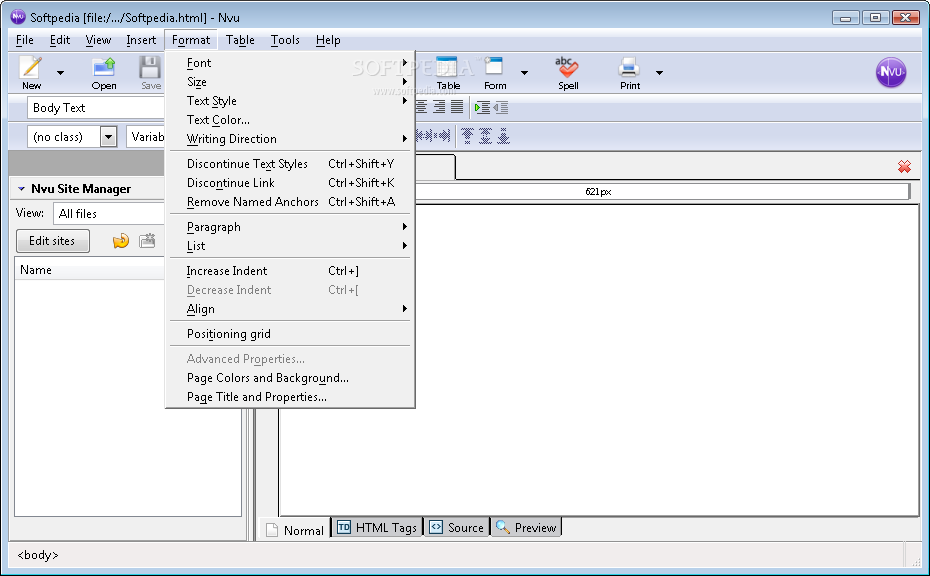Viewport: 930px width, 576px height.
Task: Open the File menu
Action: coord(24,40)
